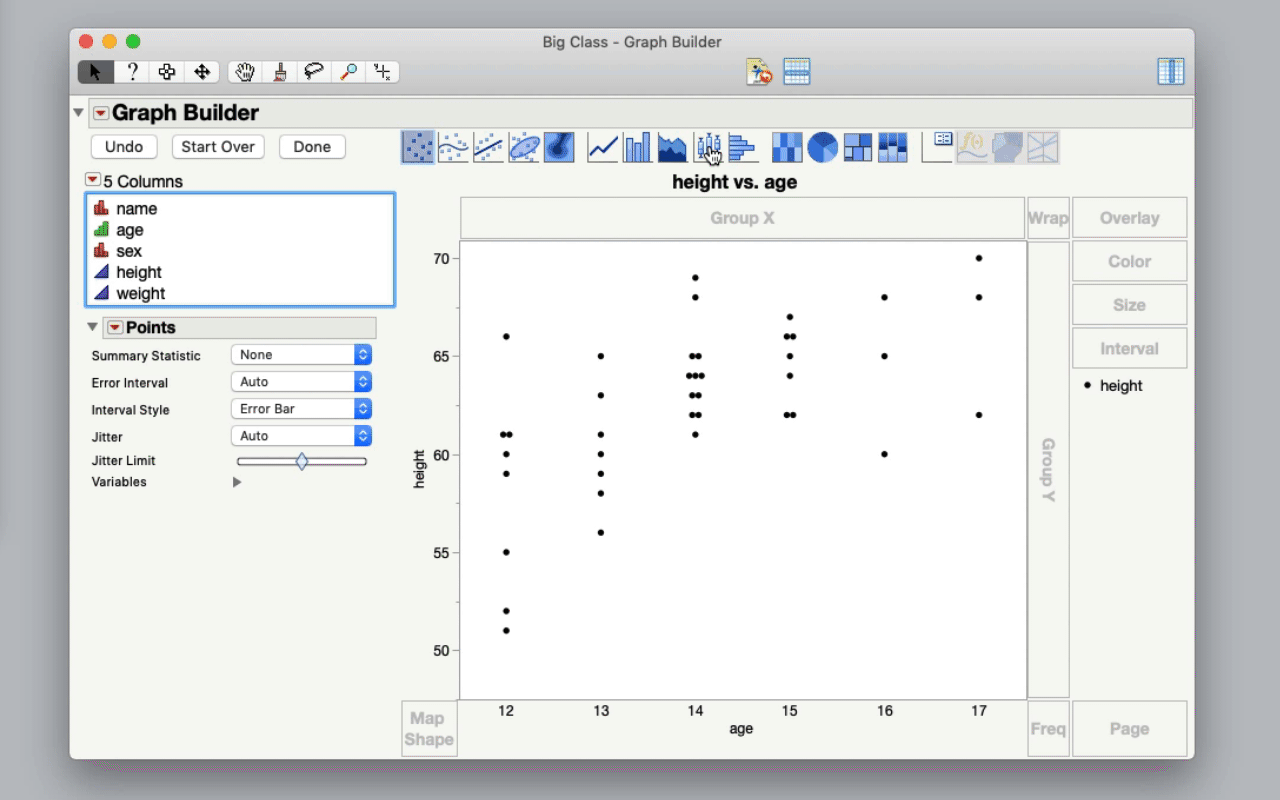Select the Smoother element icon

tap(453, 148)
